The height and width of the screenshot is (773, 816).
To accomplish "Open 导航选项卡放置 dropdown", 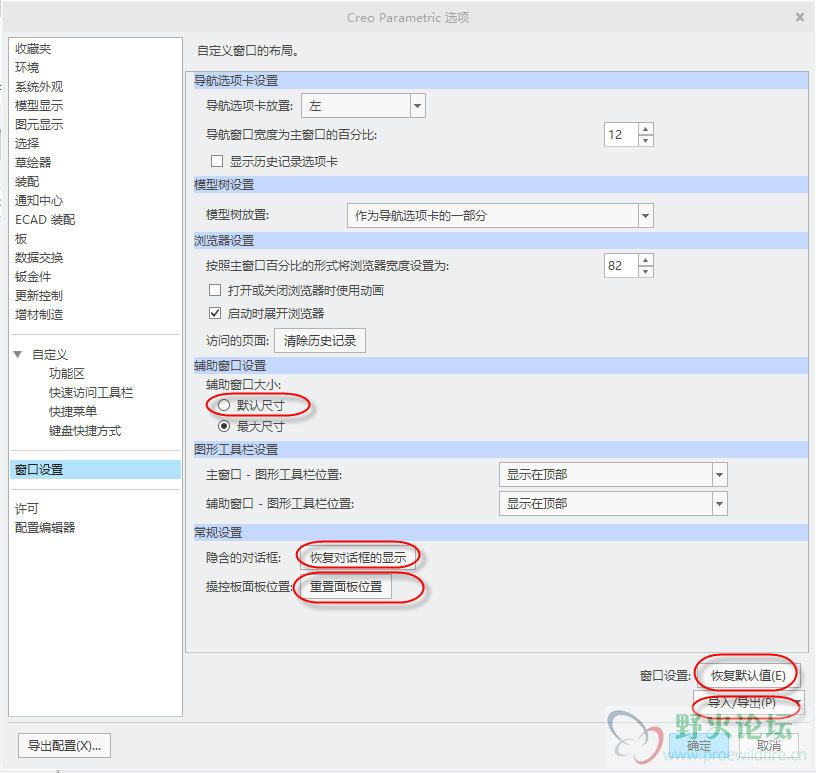I will pyautogui.click(x=363, y=106).
